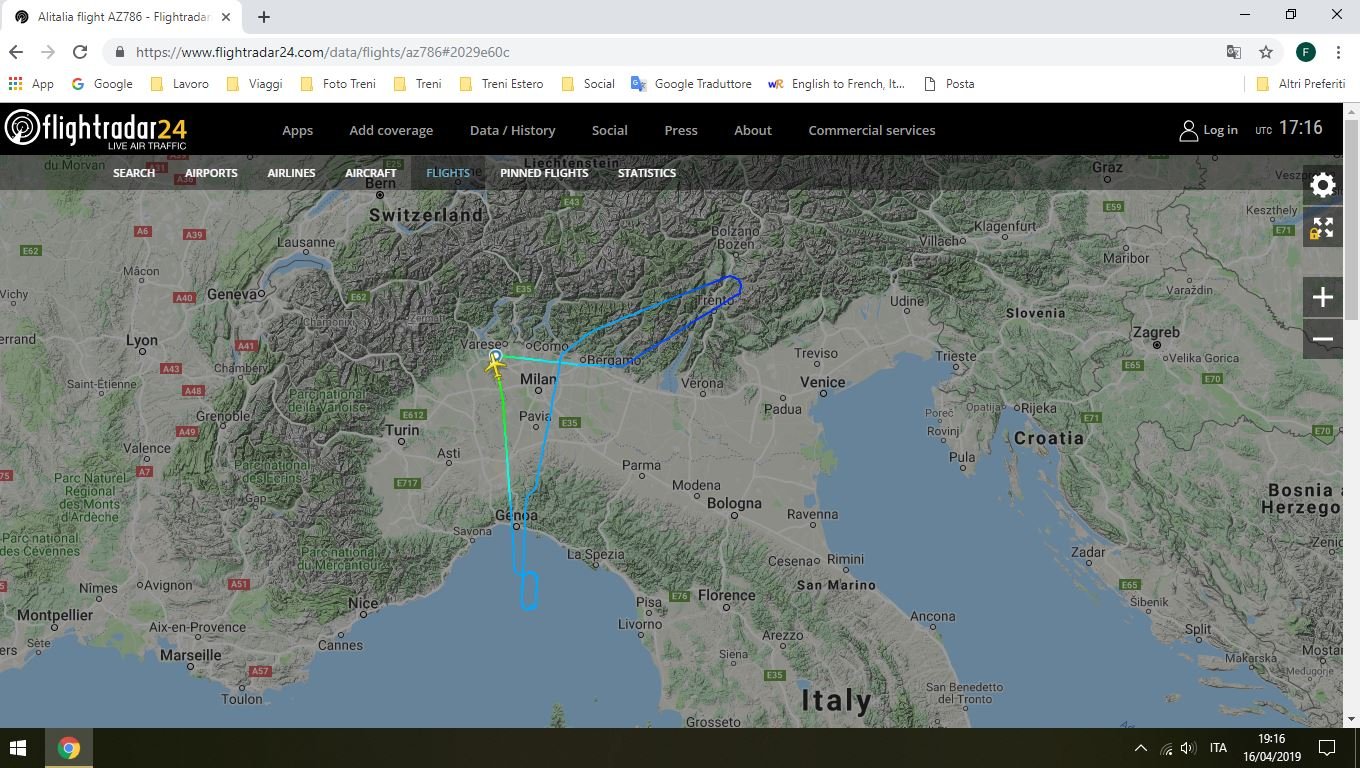Select the AIRPORTS tab

click(x=211, y=173)
